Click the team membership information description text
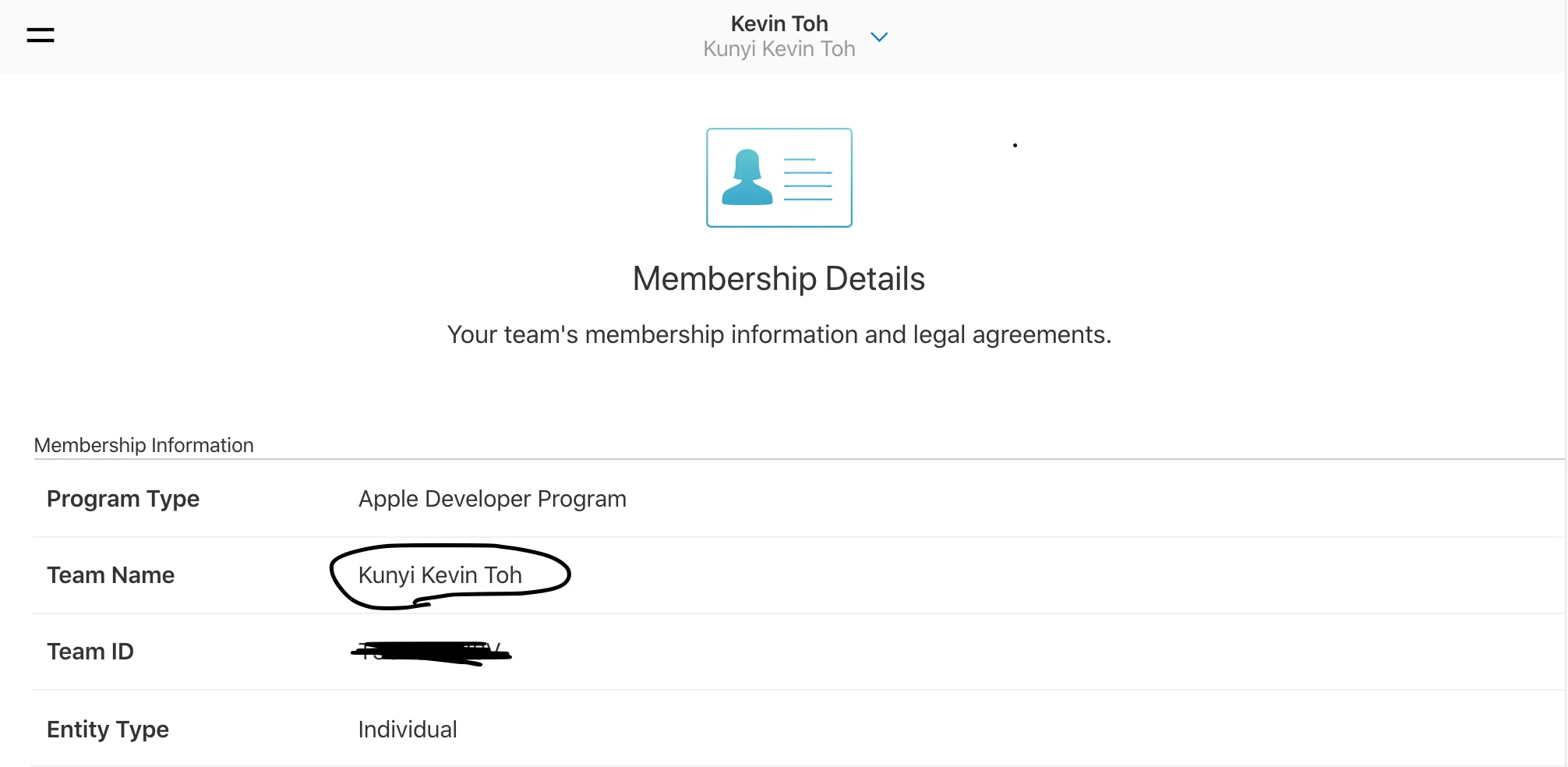This screenshot has width=1568, height=767. [779, 334]
